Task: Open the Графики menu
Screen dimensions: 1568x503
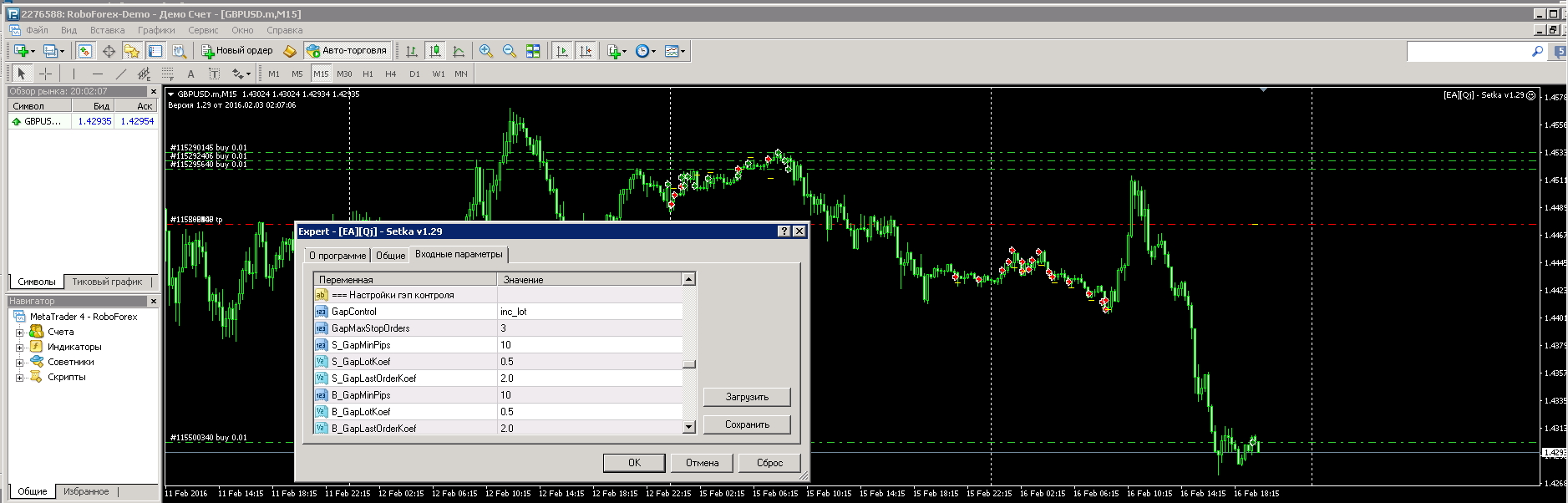Action: 156,30
